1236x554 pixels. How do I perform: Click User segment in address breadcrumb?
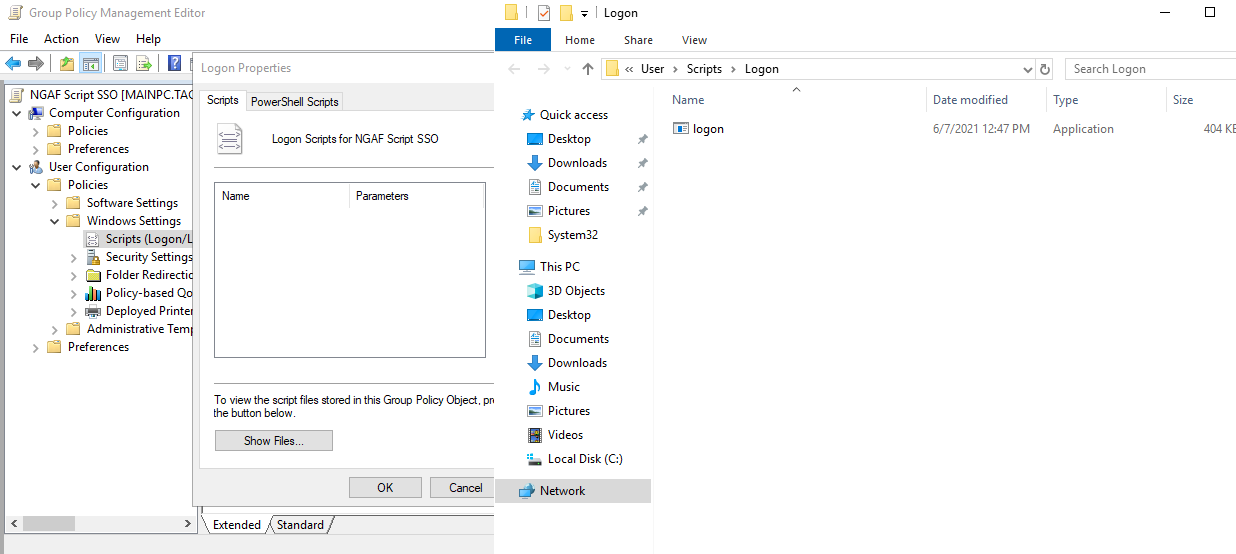(652, 69)
